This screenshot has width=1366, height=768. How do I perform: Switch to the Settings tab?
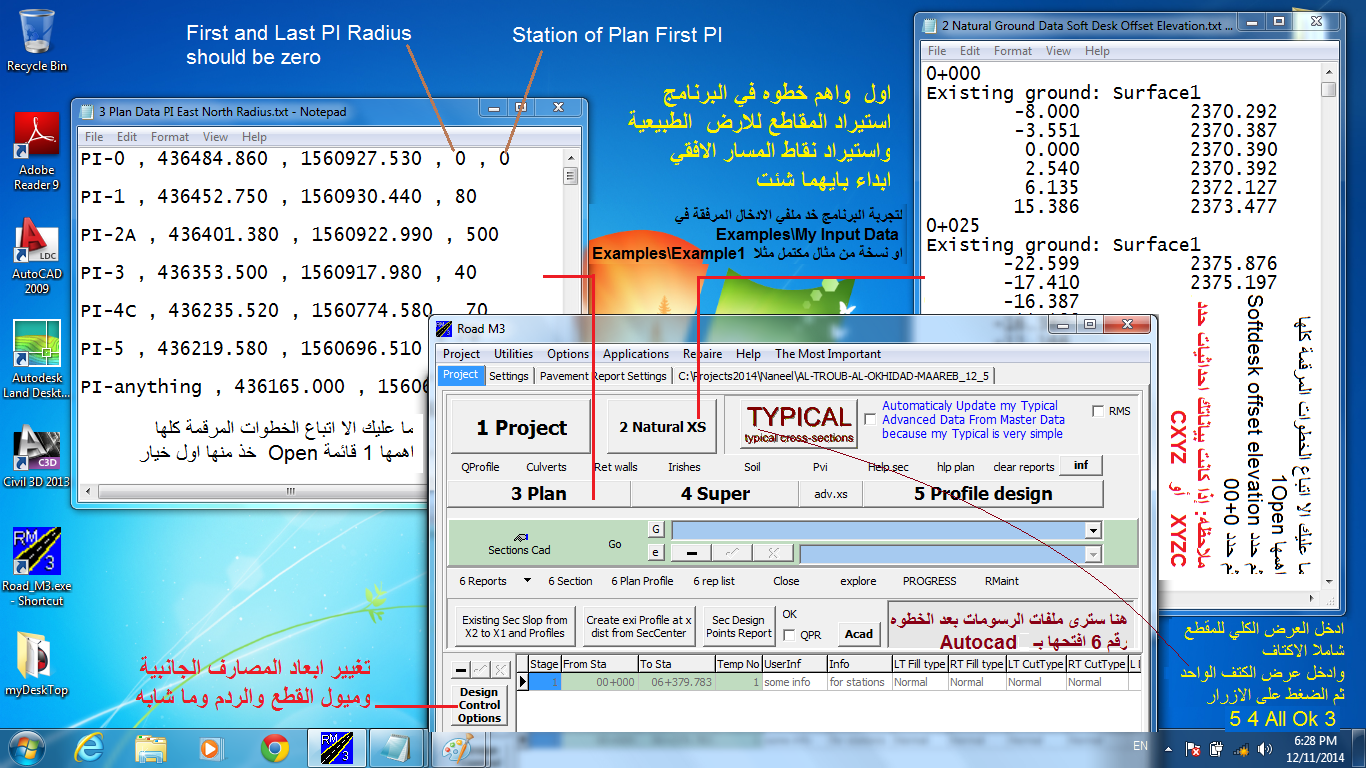(x=508, y=376)
